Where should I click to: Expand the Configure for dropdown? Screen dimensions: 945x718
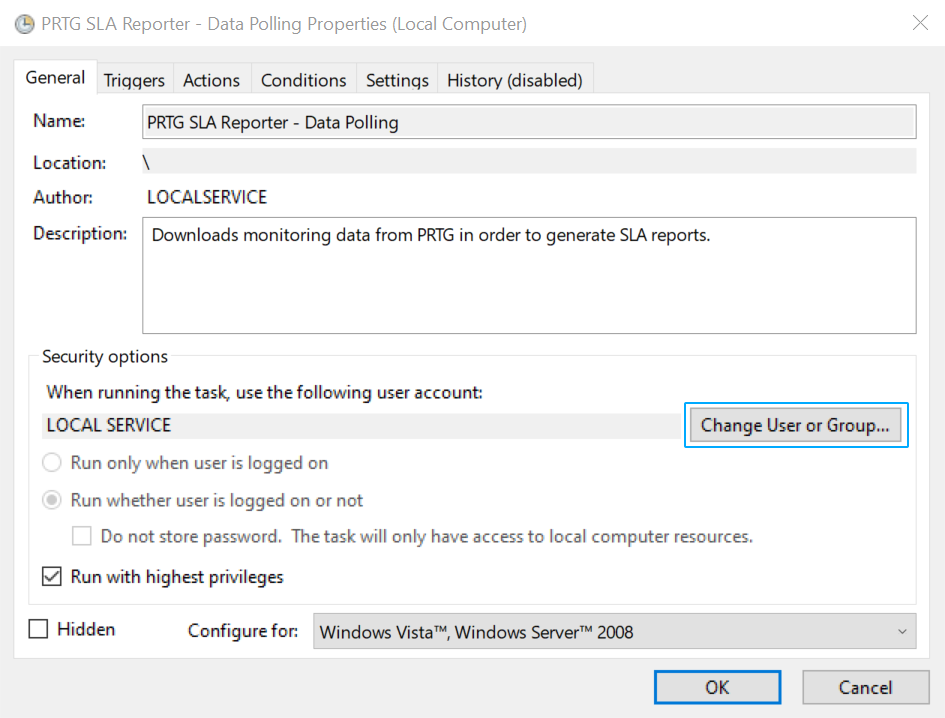(x=615, y=631)
